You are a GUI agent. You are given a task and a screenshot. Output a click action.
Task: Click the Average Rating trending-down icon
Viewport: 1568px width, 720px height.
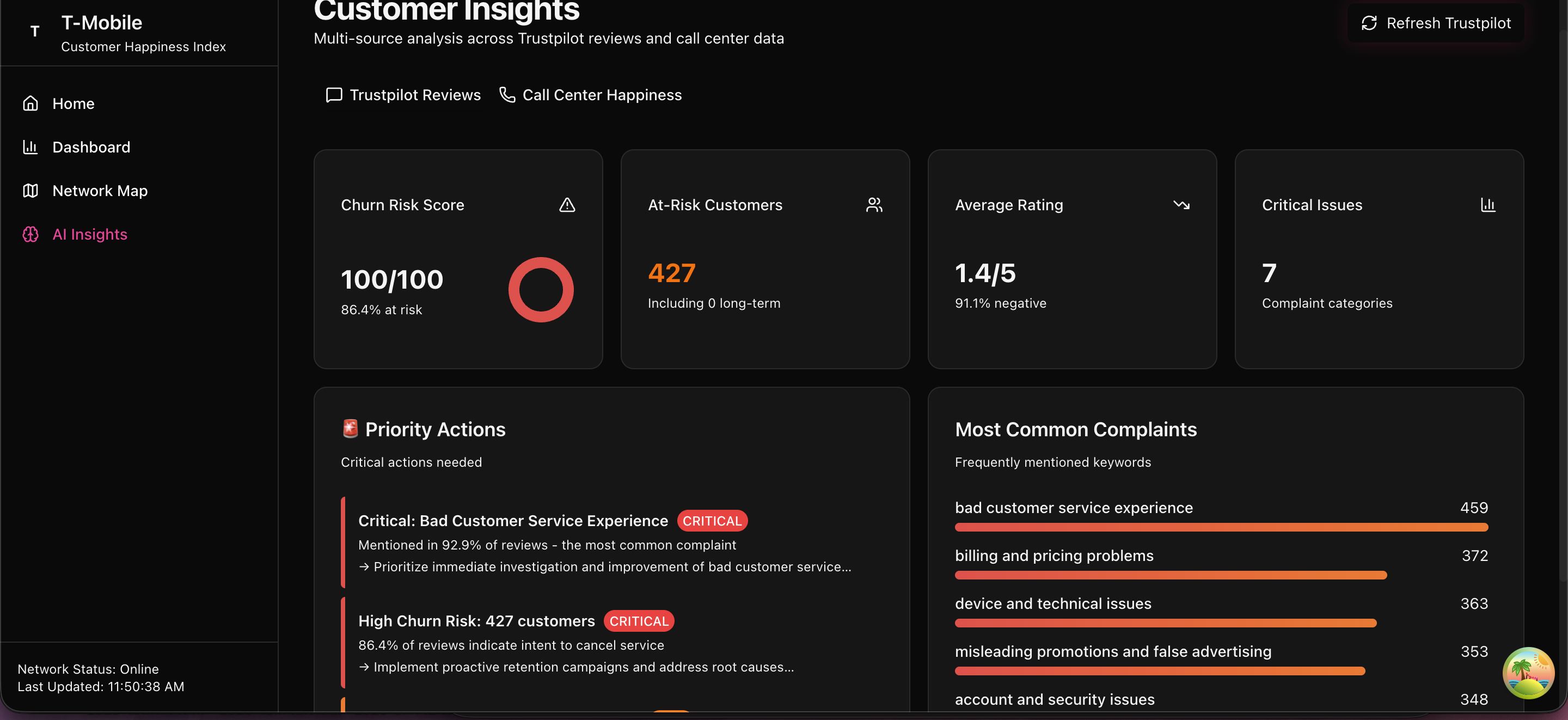click(1181, 205)
